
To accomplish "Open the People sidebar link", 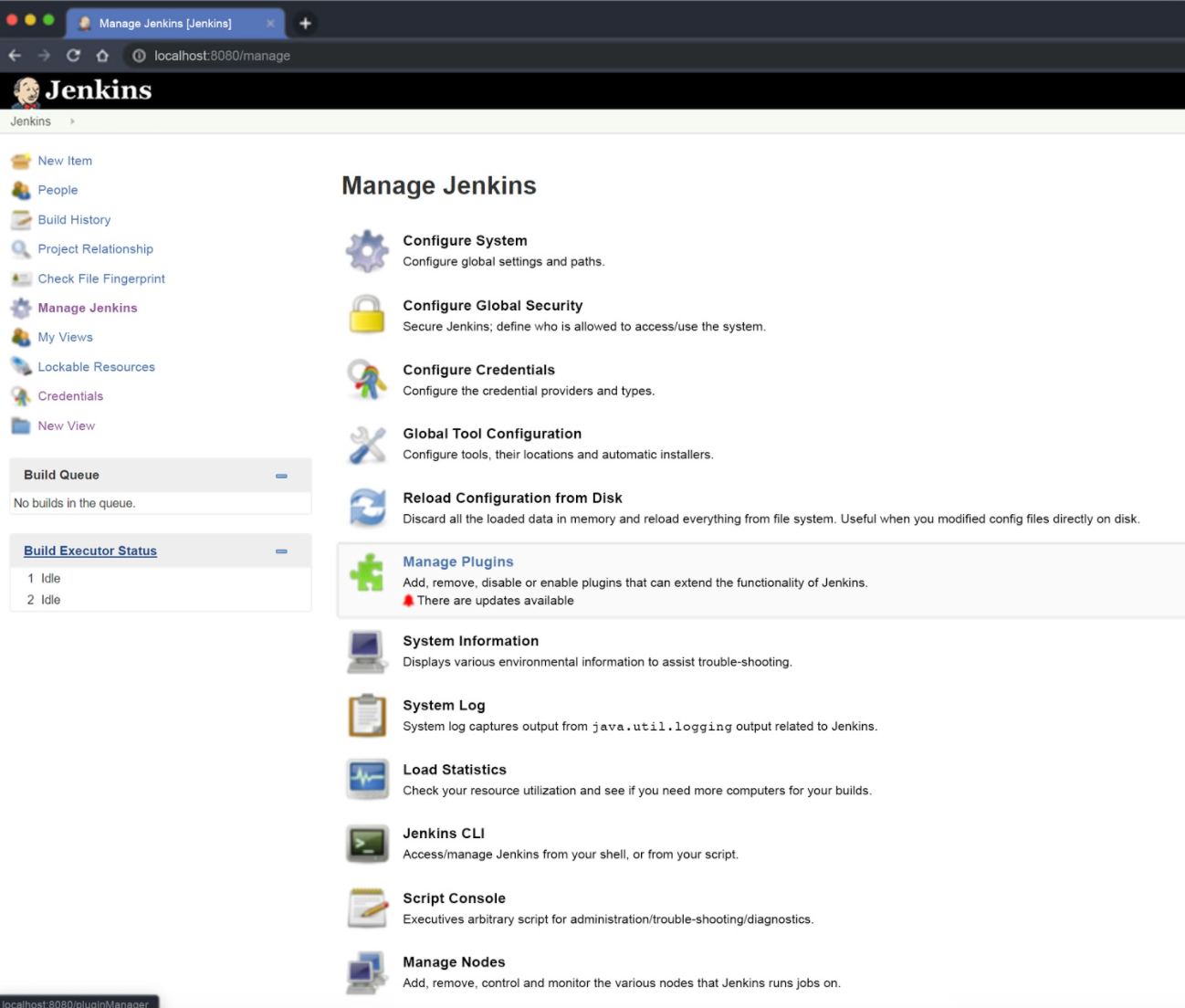I will (58, 190).
